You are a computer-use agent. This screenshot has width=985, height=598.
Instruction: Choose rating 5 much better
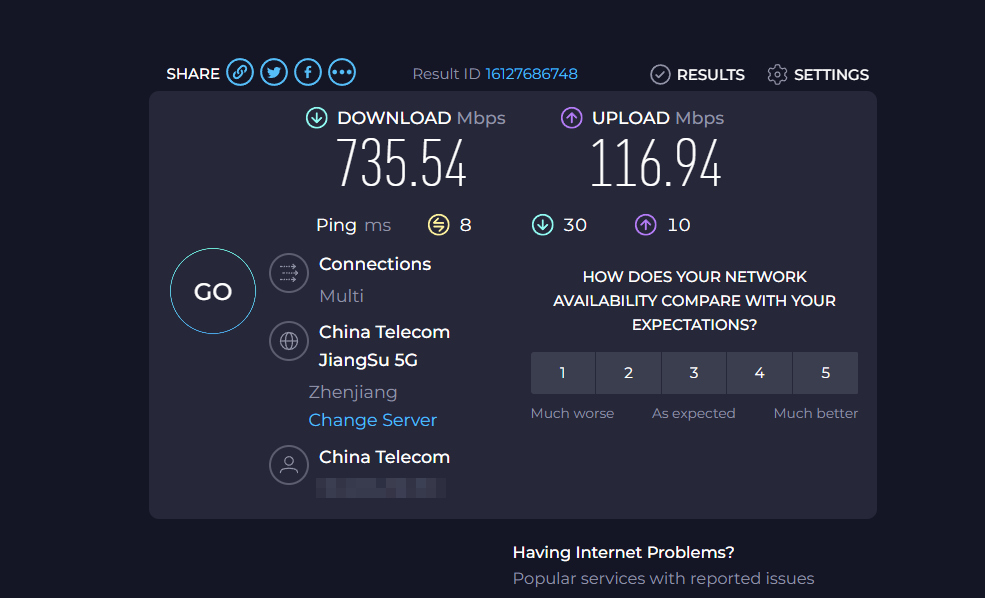point(825,373)
